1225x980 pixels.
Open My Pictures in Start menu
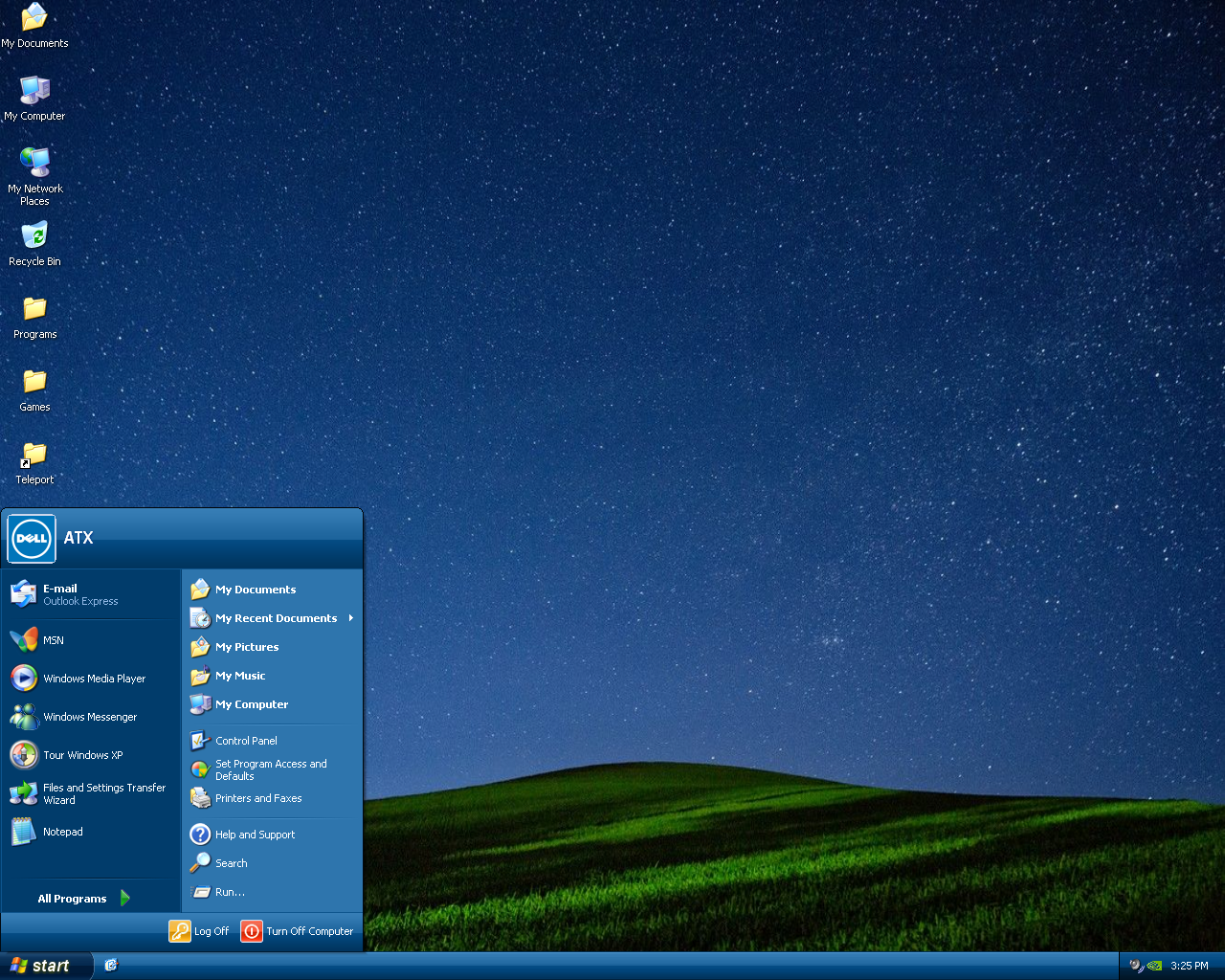tap(272, 647)
